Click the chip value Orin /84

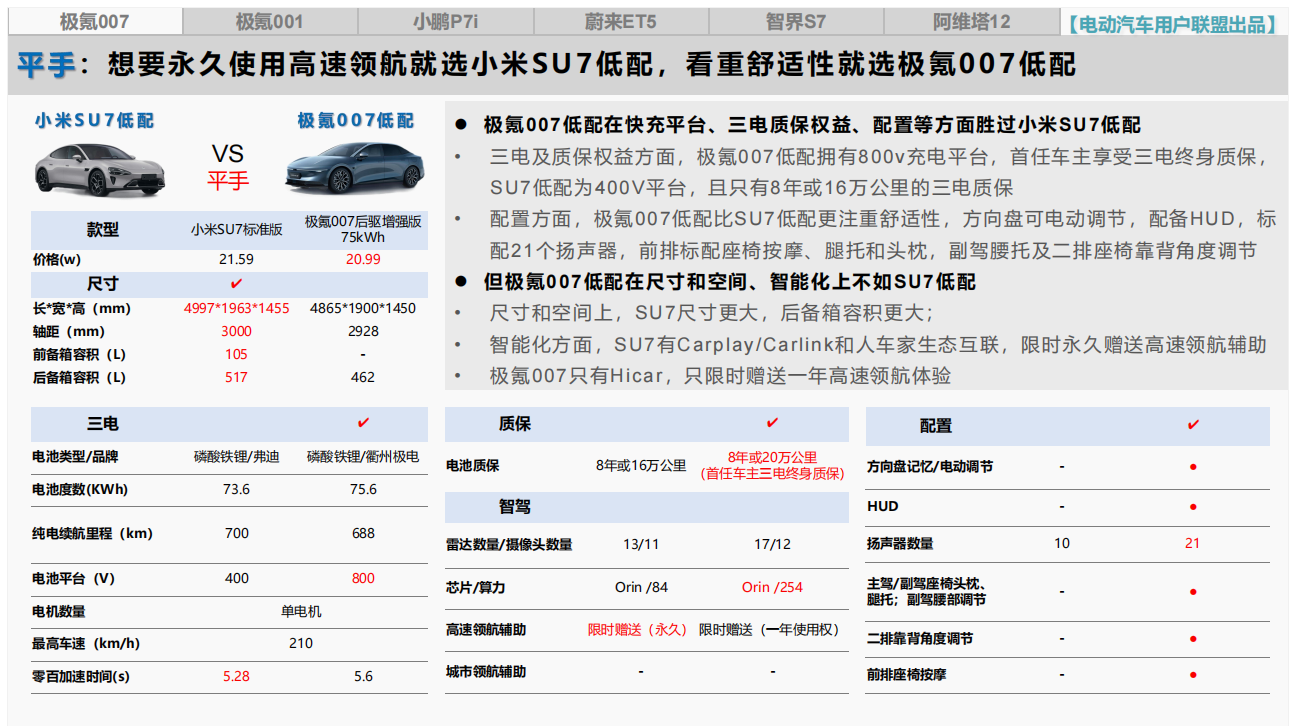(641, 587)
